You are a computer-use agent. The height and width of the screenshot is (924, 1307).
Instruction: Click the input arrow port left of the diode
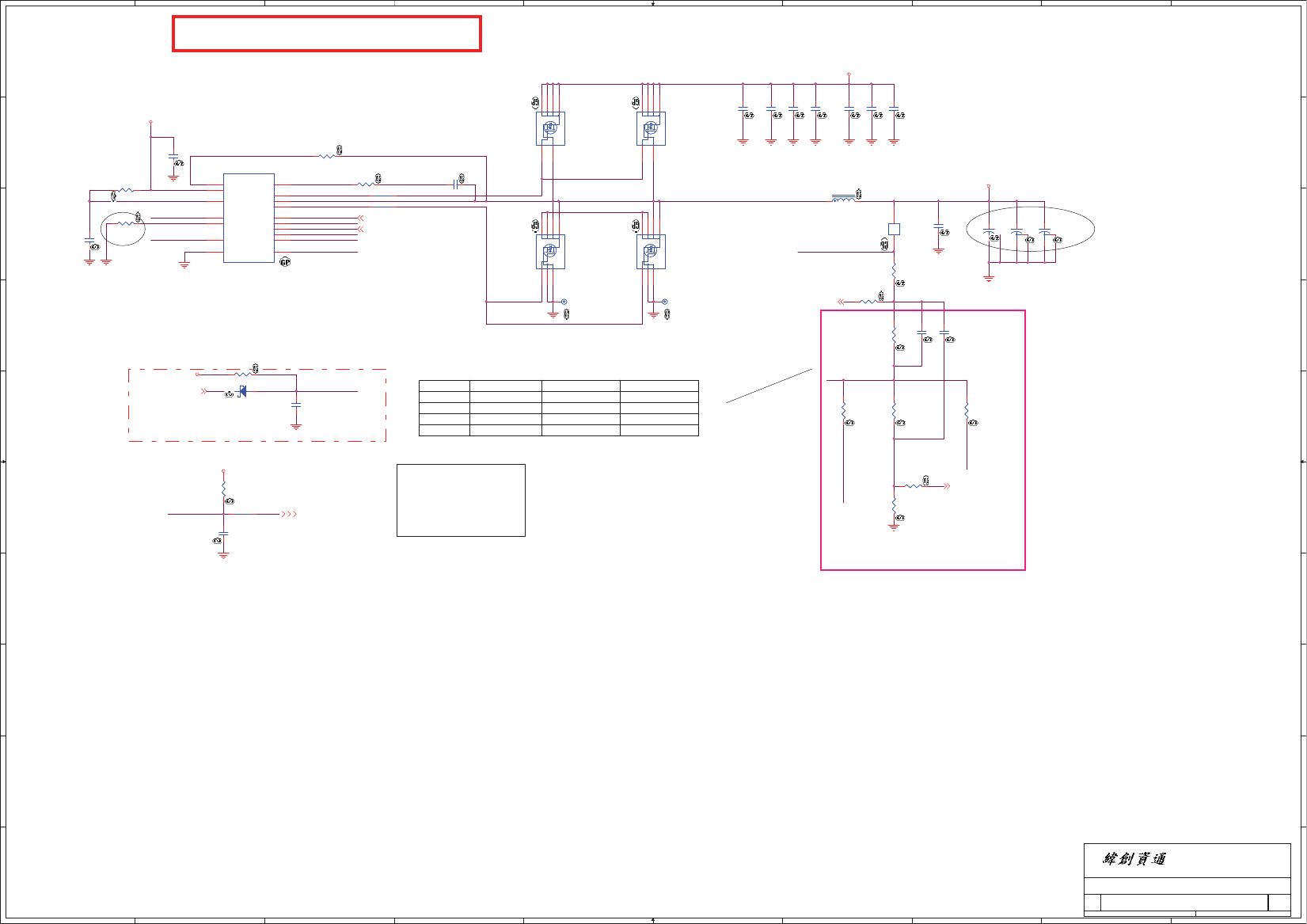coord(204,391)
